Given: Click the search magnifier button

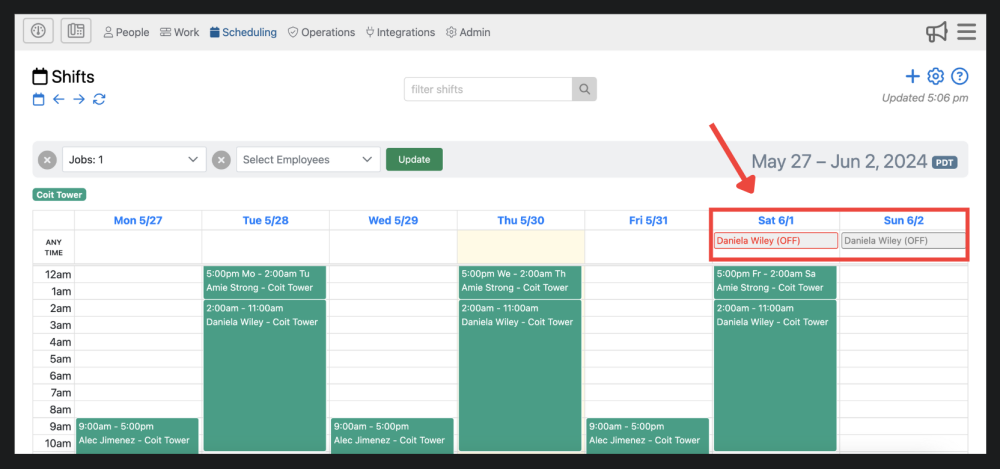Looking at the screenshot, I should (584, 89).
